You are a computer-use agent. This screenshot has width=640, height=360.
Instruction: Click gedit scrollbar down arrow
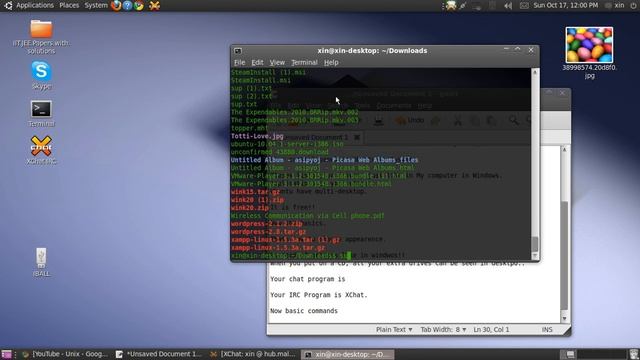(x=564, y=319)
